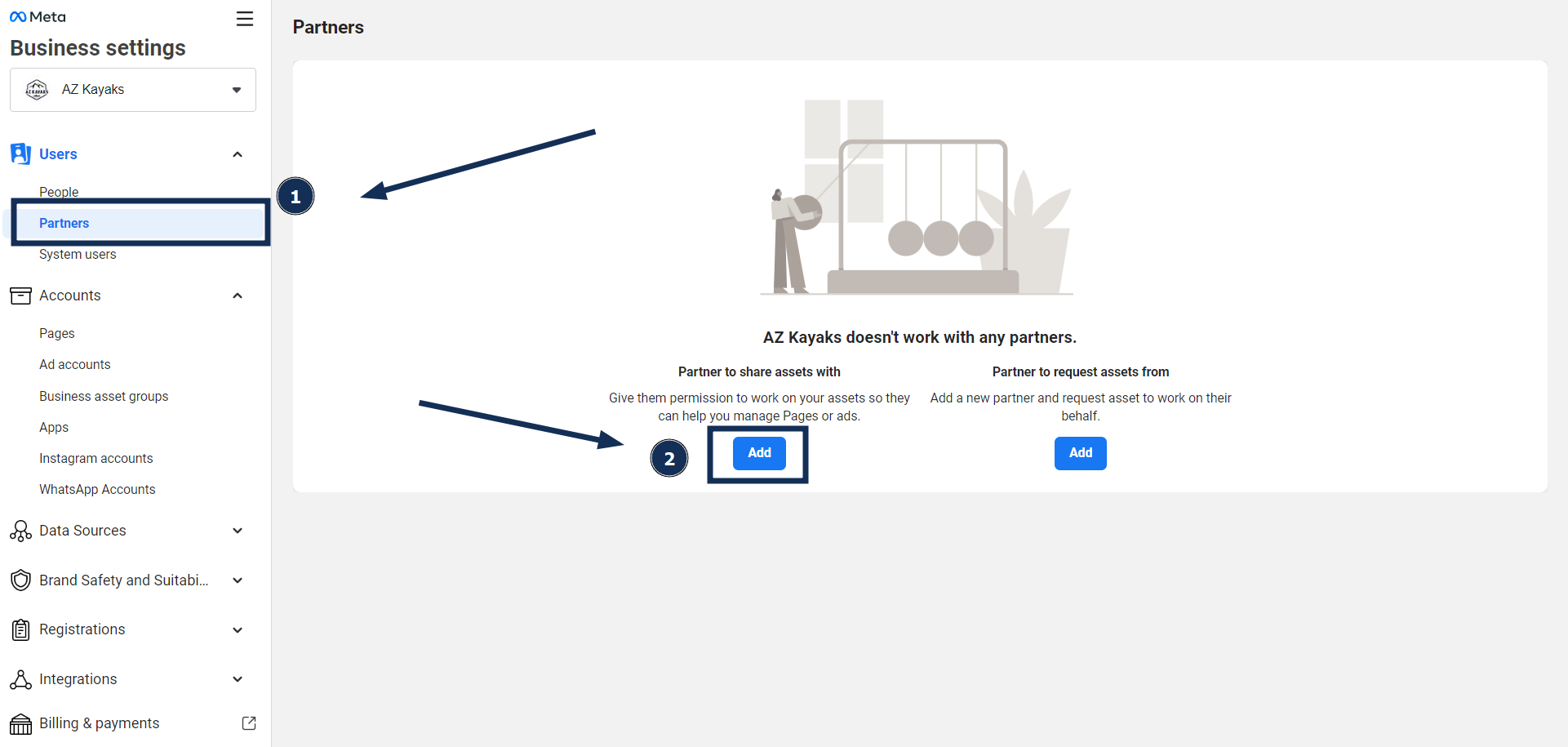Open Ad accounts
The height and width of the screenshot is (747, 1568).
[x=75, y=364]
